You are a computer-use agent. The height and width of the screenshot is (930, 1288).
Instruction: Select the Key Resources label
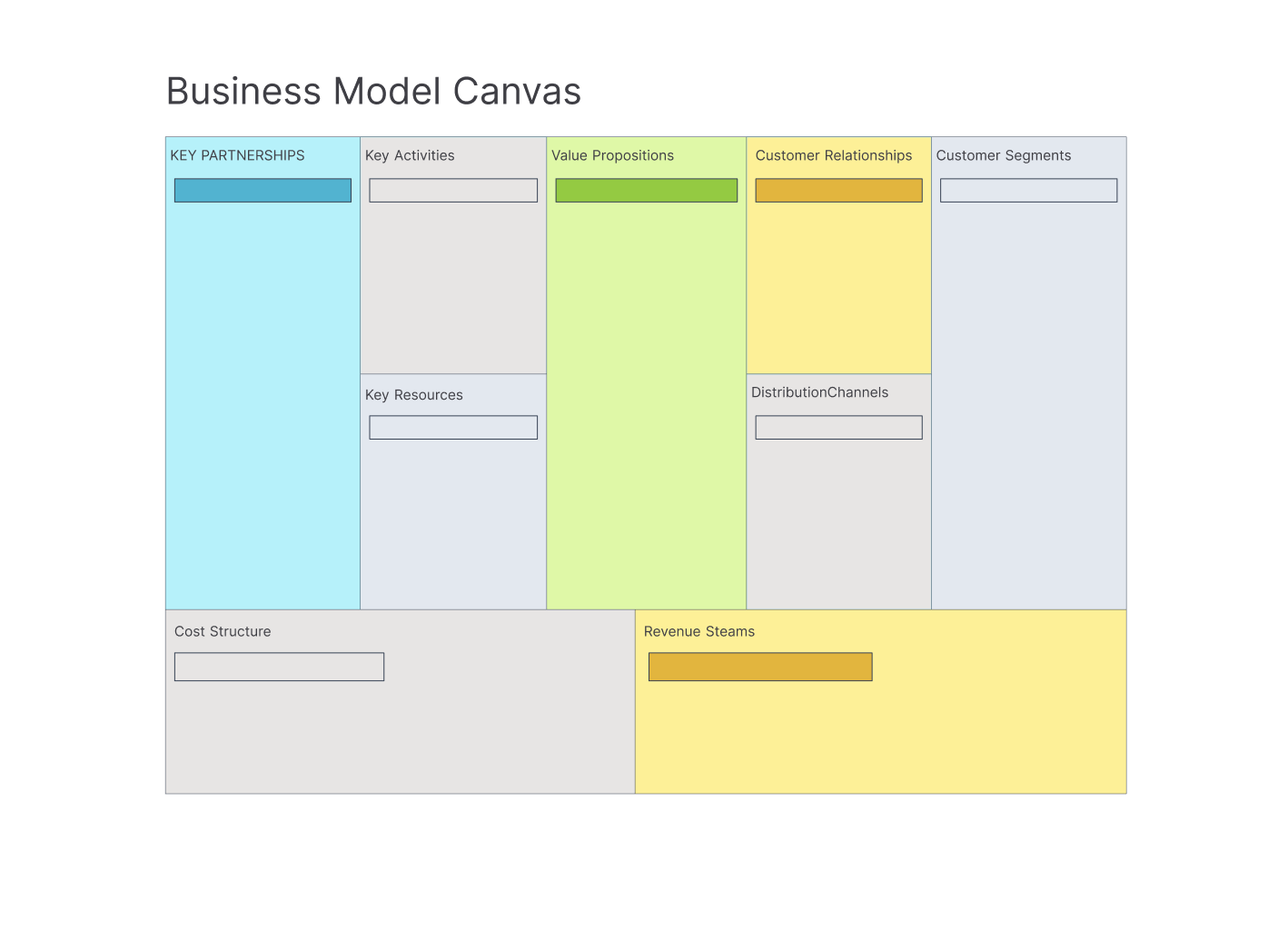coord(413,395)
